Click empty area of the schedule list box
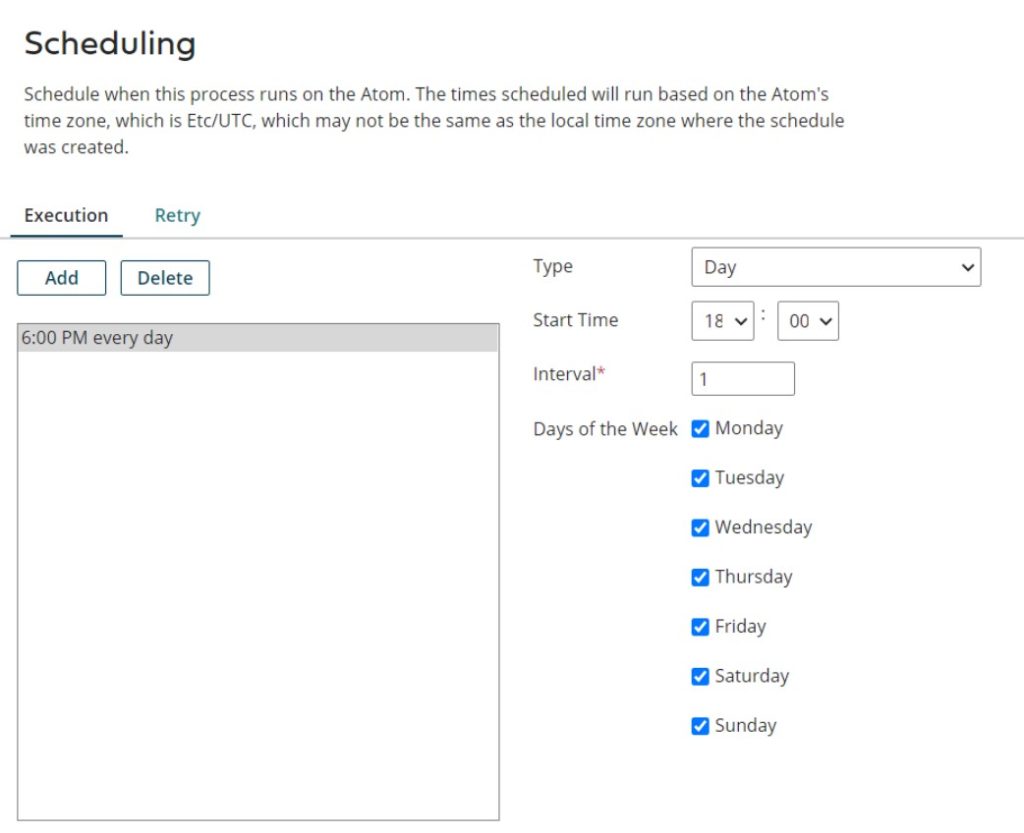Screen dimensions: 1024x833 (258, 580)
